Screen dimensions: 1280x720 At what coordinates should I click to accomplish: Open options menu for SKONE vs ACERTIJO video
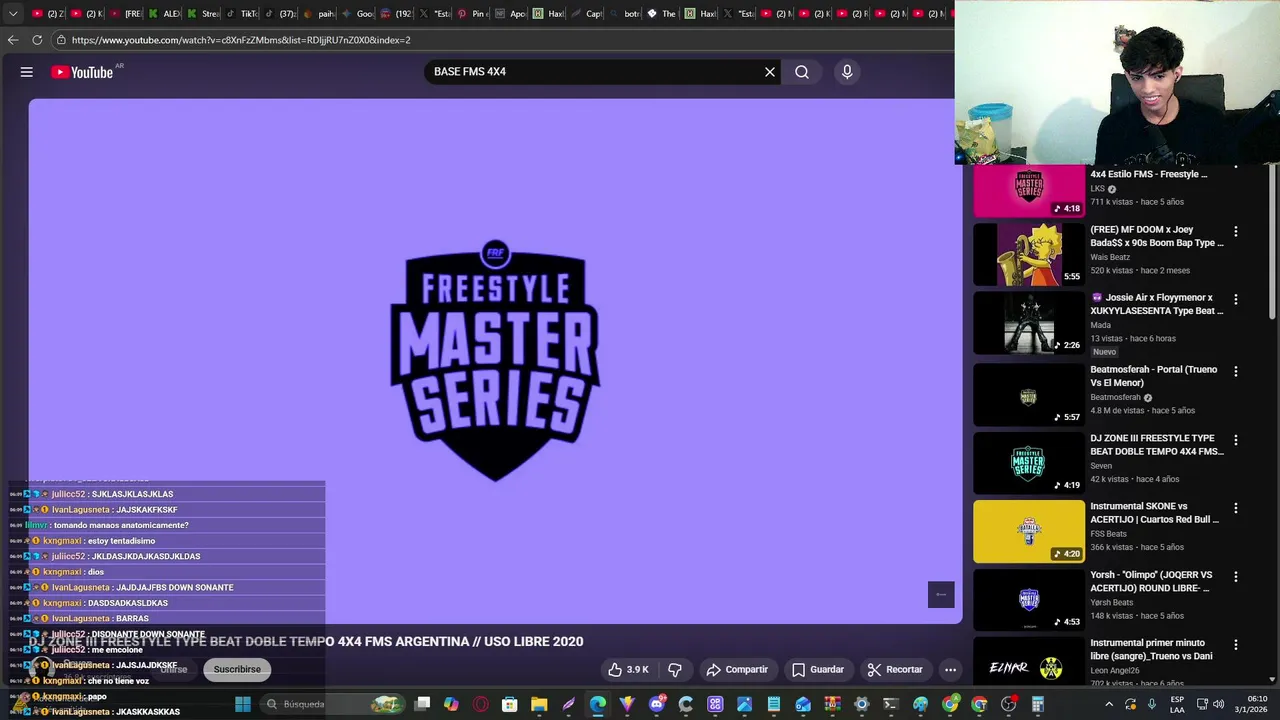[x=1236, y=508]
